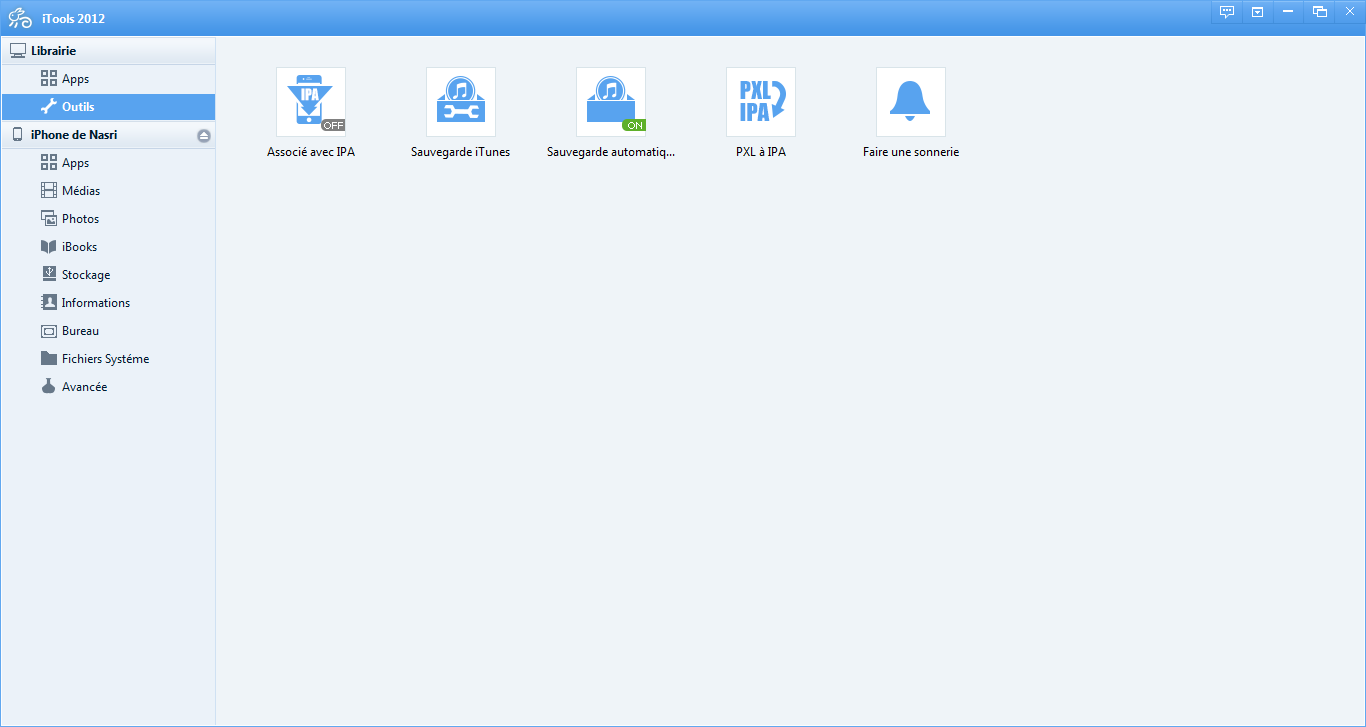Open the iBooks section

coord(108,247)
